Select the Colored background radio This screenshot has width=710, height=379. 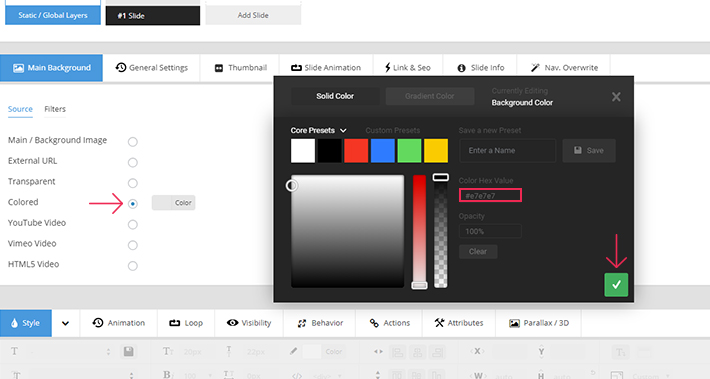[133, 204]
